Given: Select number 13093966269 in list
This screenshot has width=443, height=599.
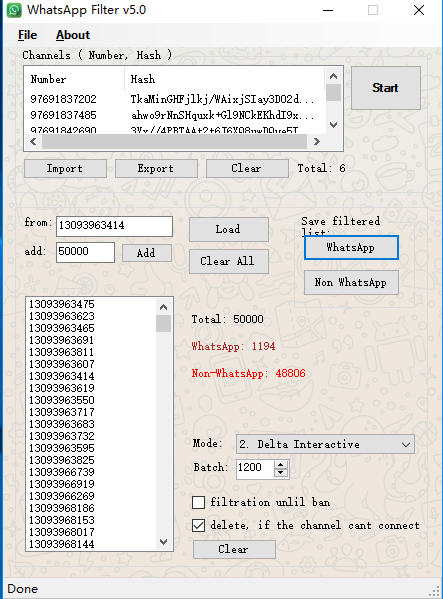Looking at the screenshot, I should [61, 496].
